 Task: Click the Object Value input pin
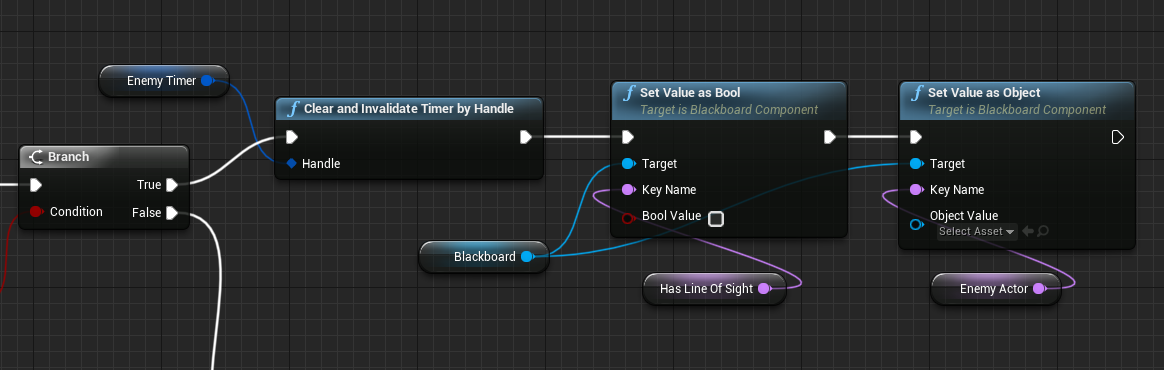916,224
